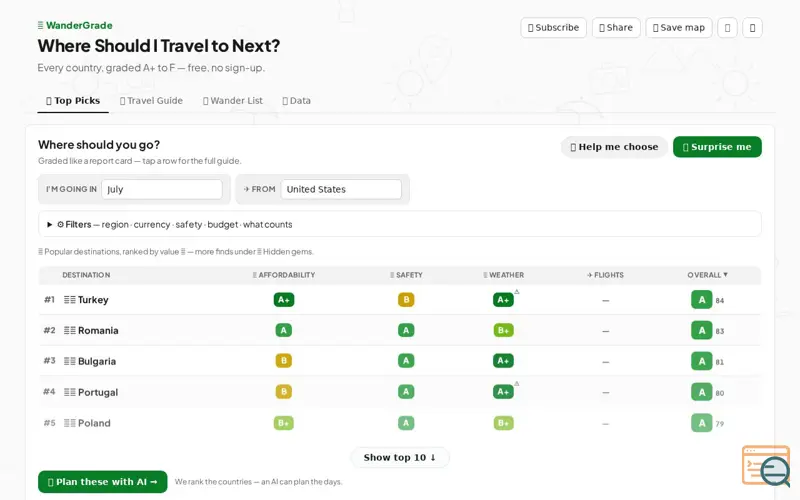The image size is (800, 500).
Task: Click Turkey's overall A grade badge
Action: pyautogui.click(x=702, y=300)
